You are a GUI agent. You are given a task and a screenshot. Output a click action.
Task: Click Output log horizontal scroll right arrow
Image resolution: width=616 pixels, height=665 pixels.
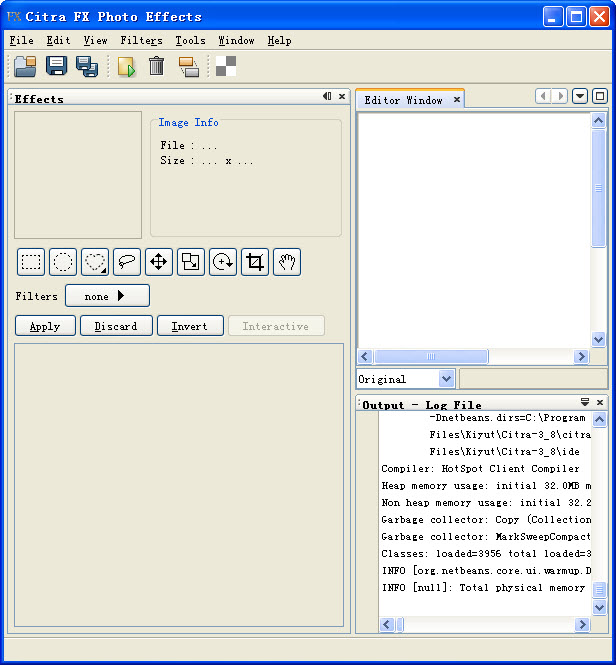tap(582, 624)
